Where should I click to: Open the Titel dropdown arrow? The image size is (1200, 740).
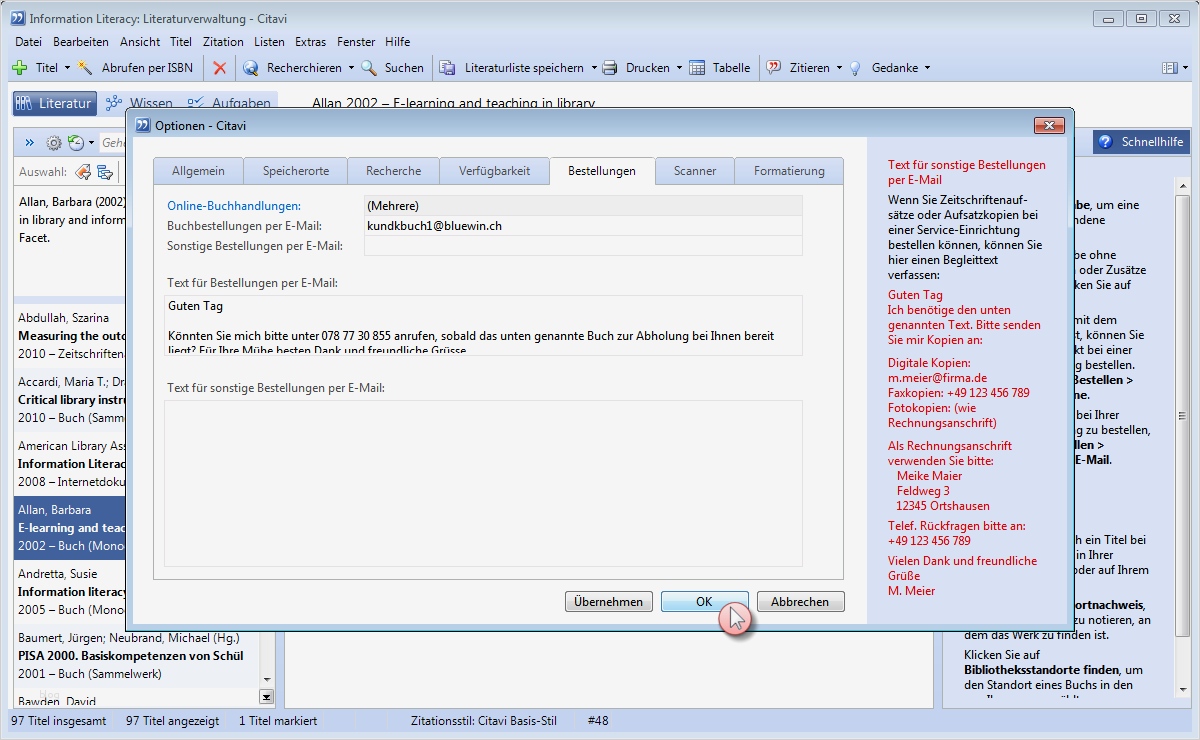67,68
